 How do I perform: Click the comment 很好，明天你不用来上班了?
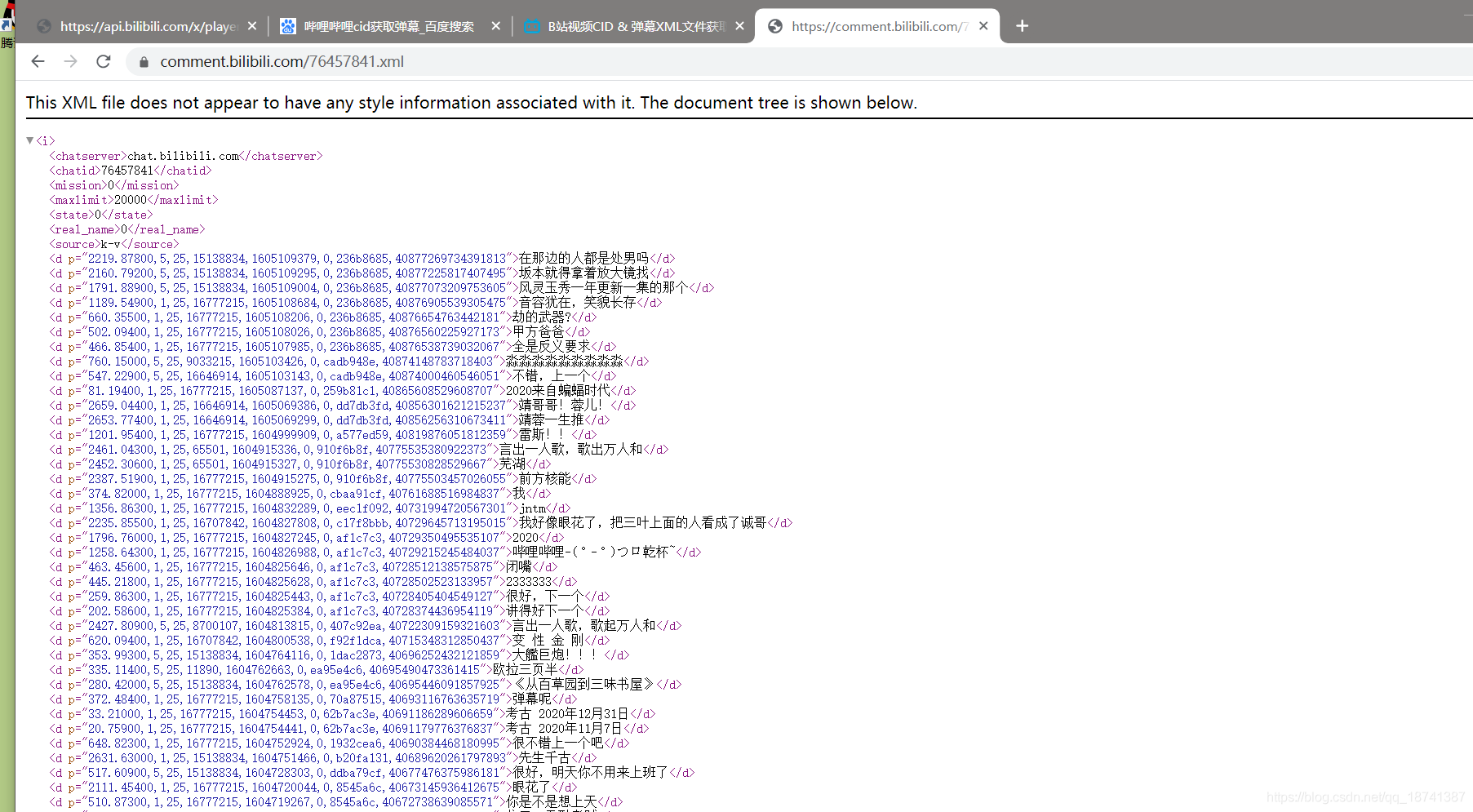tap(590, 773)
